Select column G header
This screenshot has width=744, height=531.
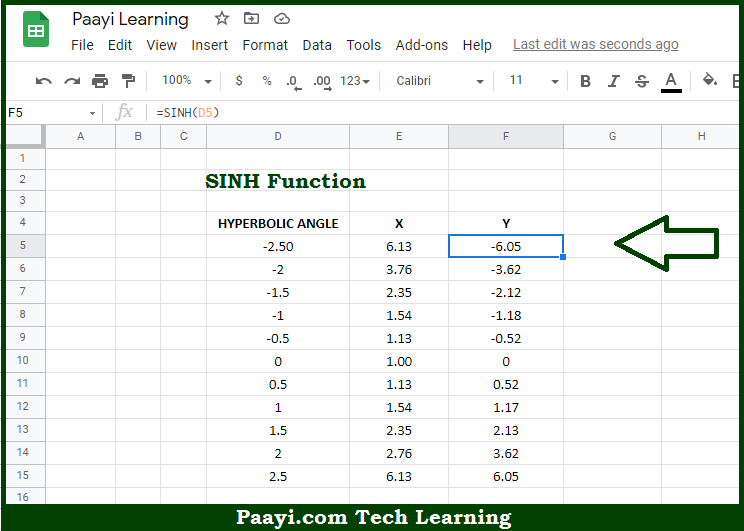point(613,137)
